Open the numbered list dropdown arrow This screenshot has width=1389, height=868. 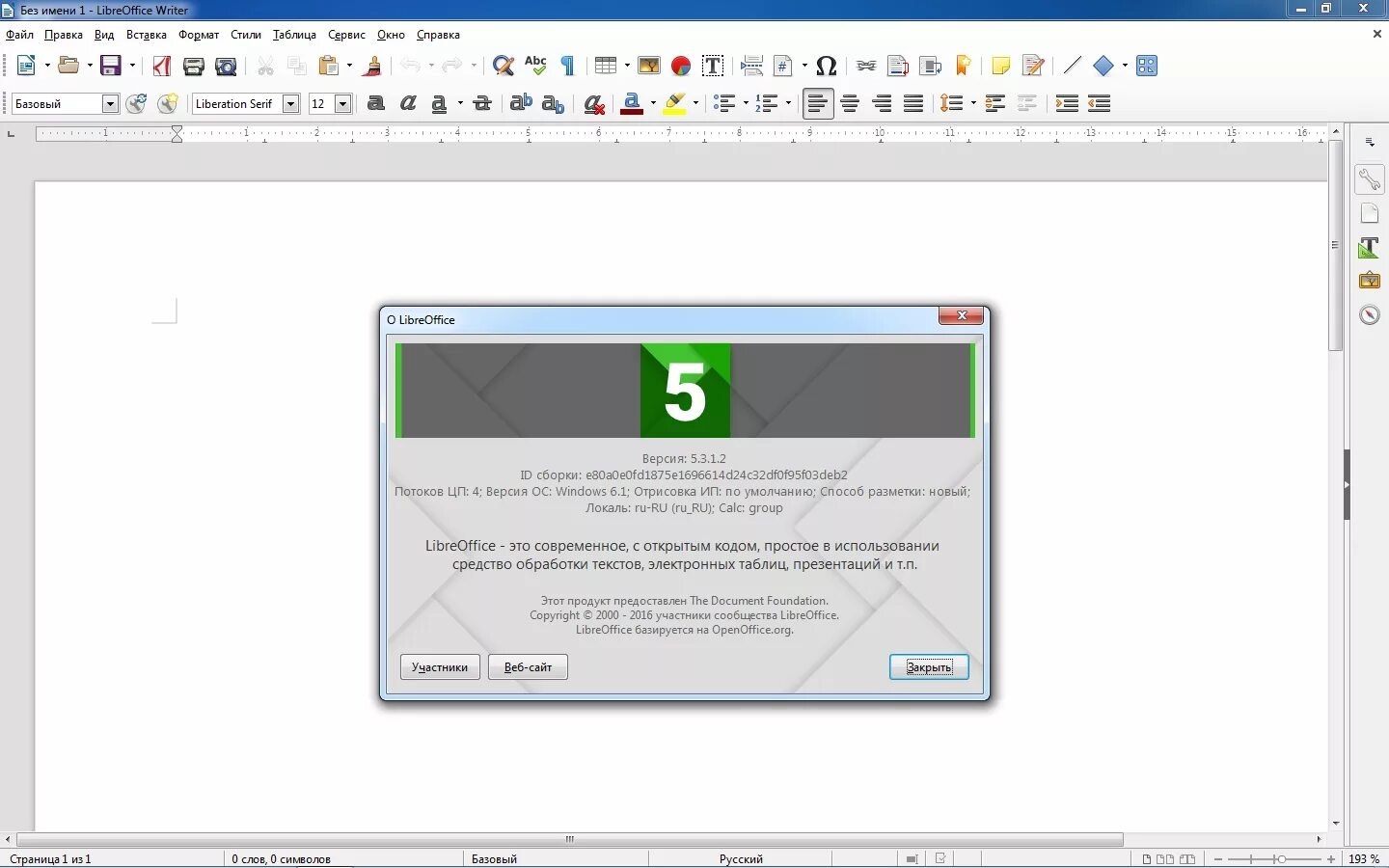coord(788,103)
